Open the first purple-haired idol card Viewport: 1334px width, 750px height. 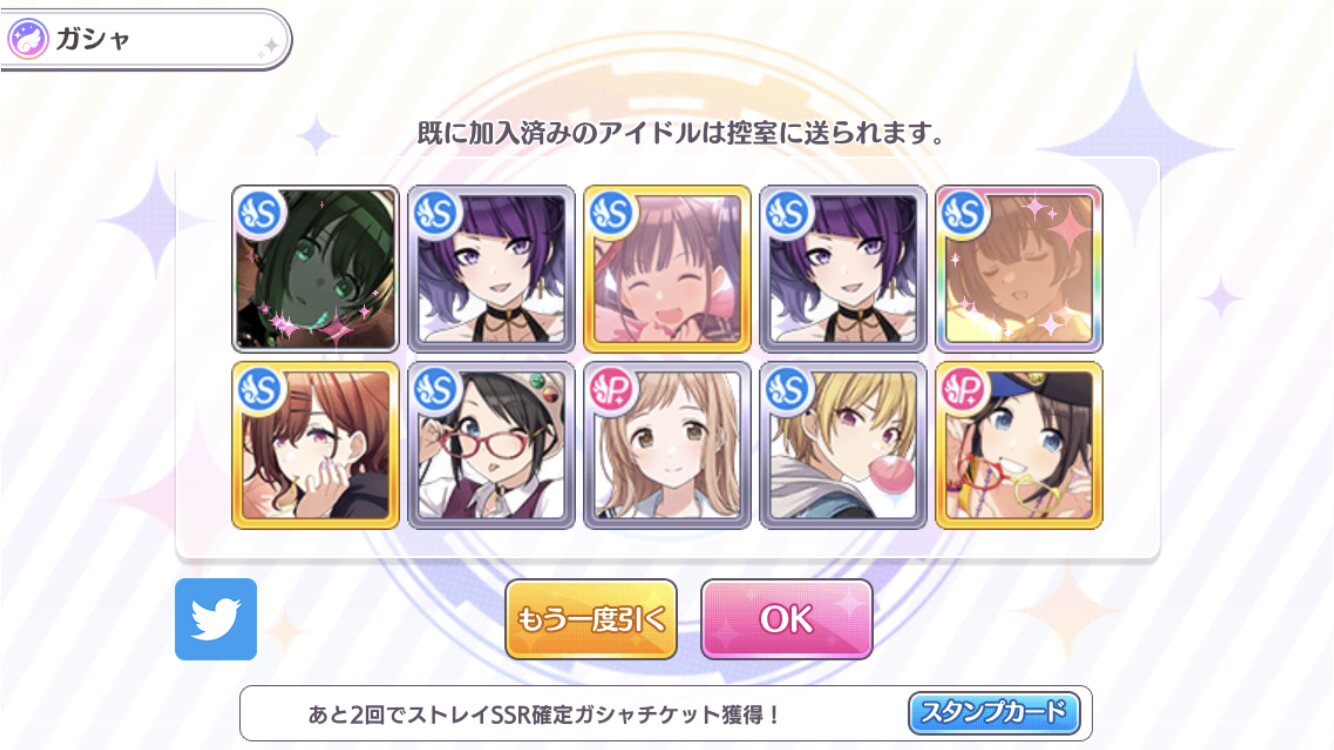click(491, 269)
